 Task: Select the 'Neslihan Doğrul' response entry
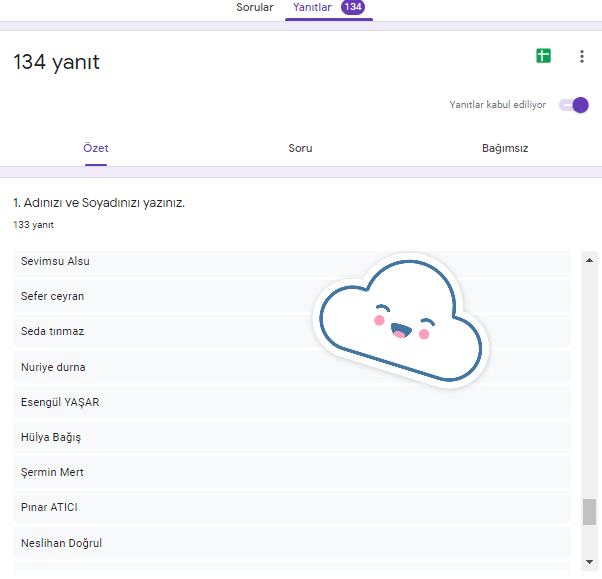tap(291, 543)
